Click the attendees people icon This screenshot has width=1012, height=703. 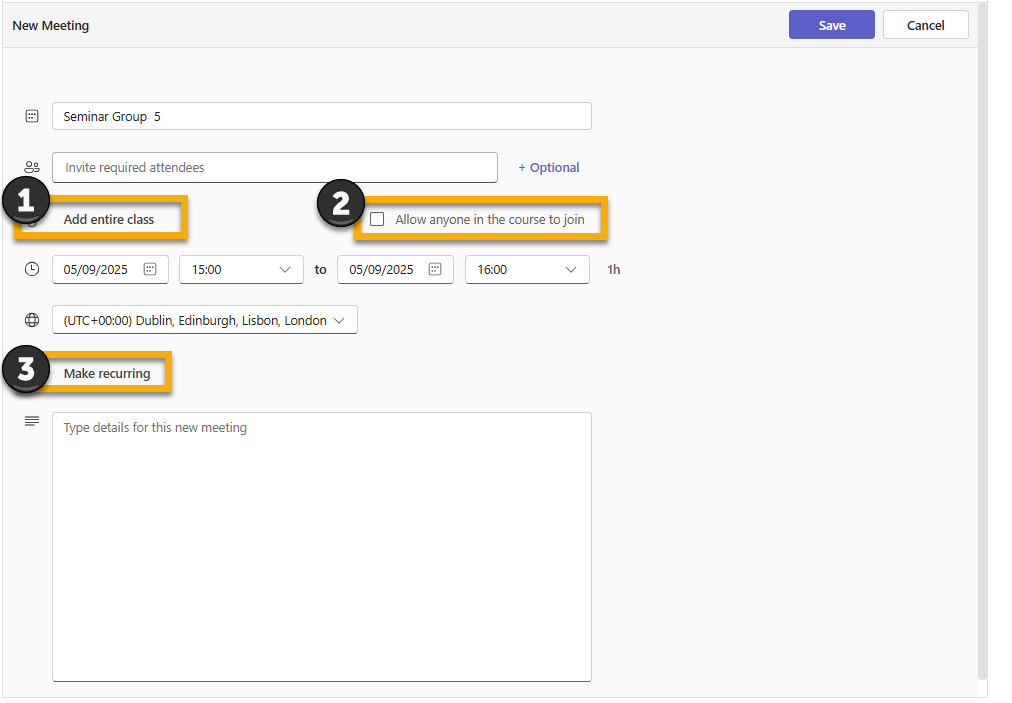point(32,168)
